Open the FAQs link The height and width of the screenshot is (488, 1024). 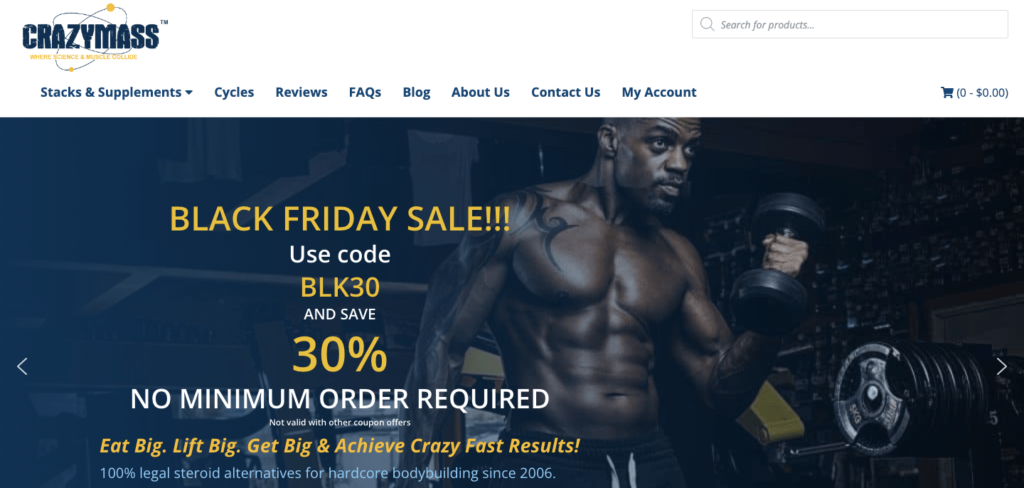[365, 92]
